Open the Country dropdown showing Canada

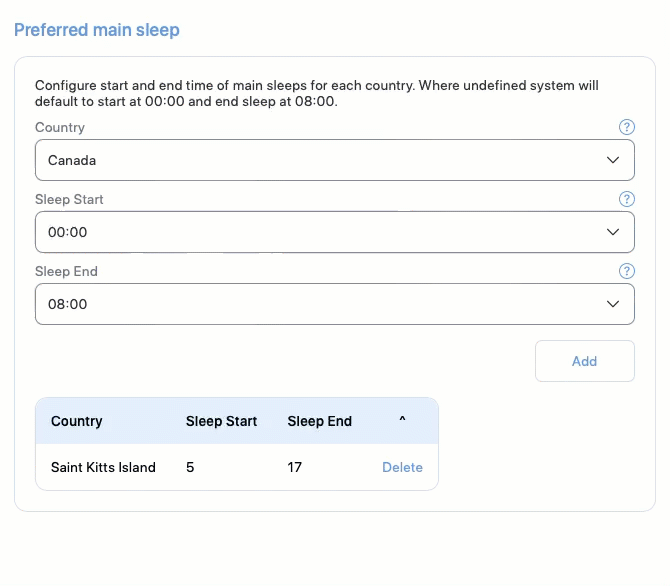(x=335, y=160)
